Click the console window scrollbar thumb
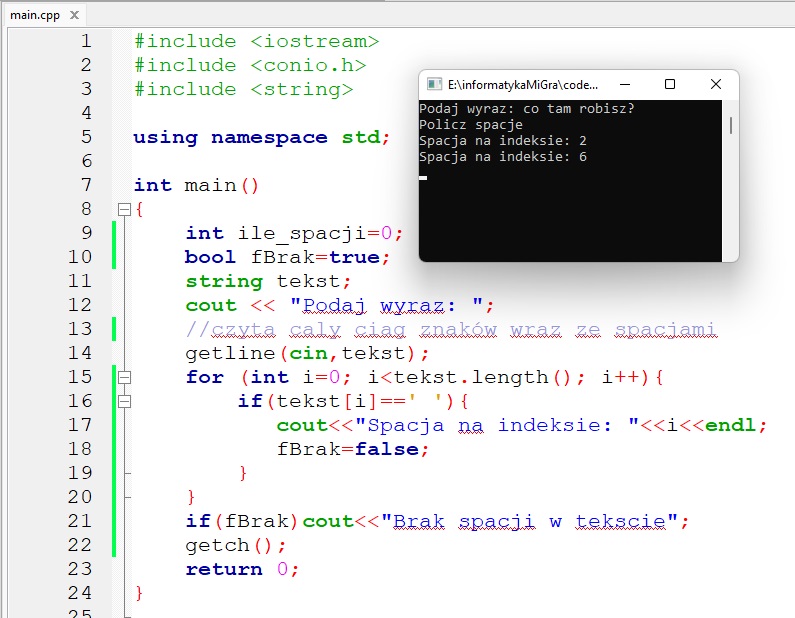 point(731,125)
